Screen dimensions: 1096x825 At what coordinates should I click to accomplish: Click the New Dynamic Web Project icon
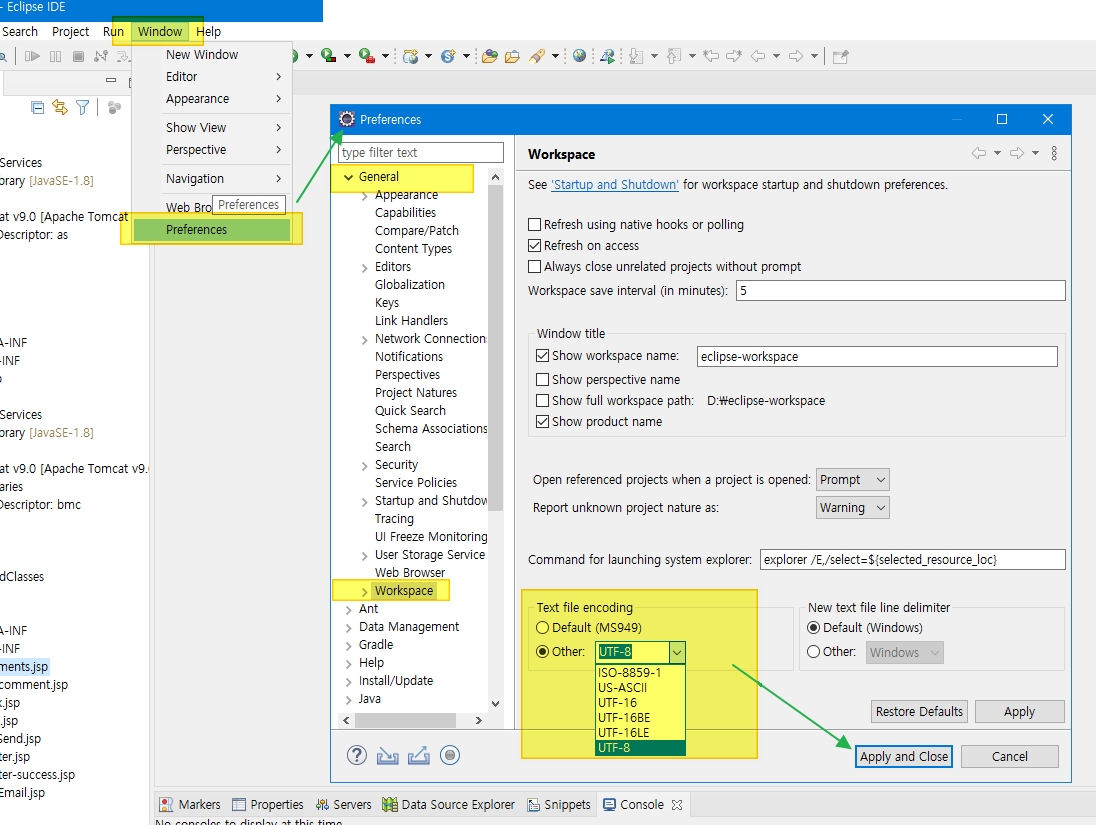411,56
